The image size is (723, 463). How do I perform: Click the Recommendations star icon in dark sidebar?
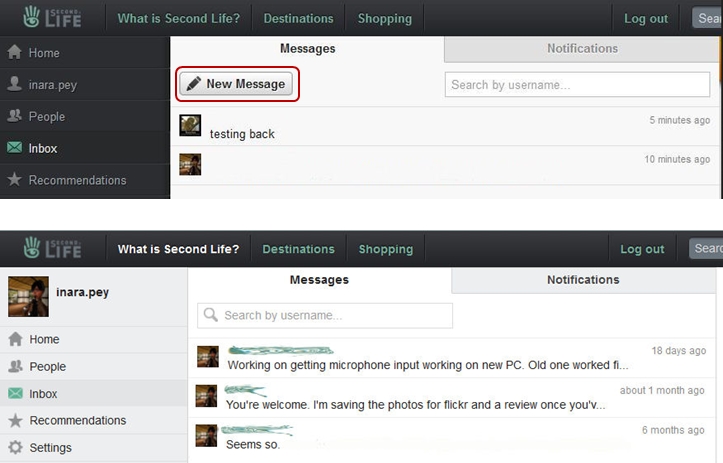coord(15,181)
